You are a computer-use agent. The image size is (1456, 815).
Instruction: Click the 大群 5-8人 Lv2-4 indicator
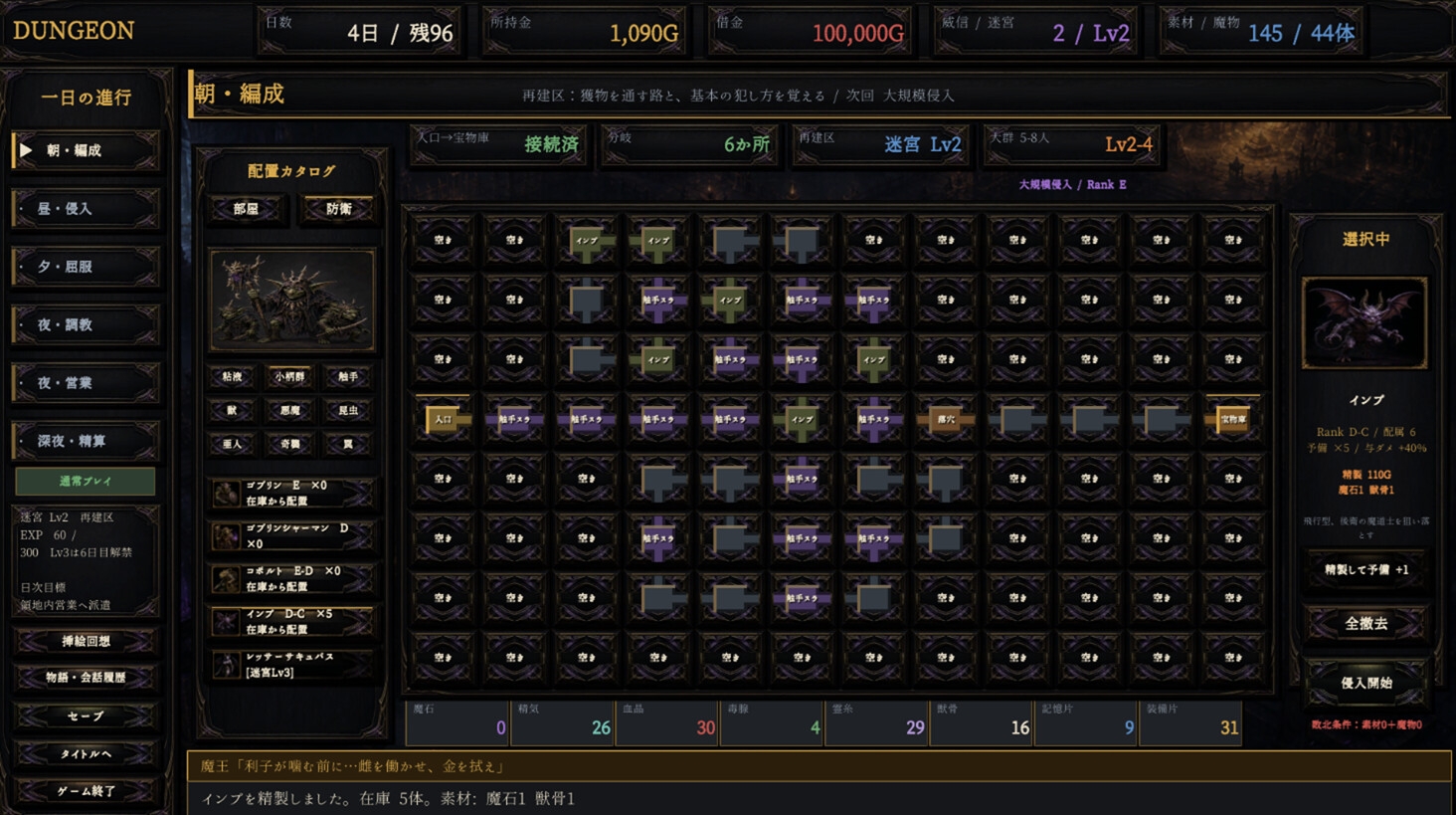click(1072, 144)
